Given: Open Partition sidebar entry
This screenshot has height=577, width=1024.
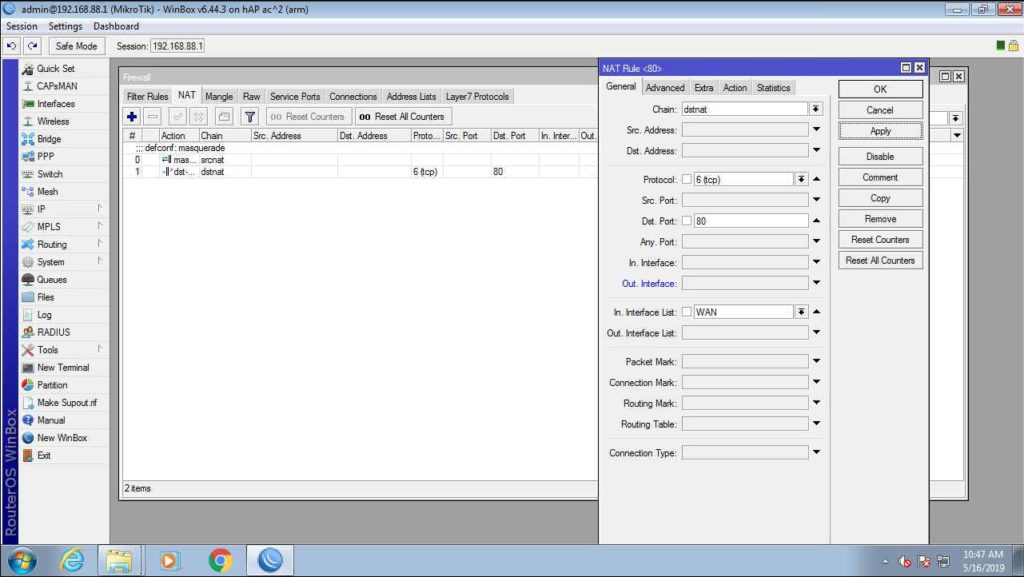Looking at the screenshot, I should point(52,385).
